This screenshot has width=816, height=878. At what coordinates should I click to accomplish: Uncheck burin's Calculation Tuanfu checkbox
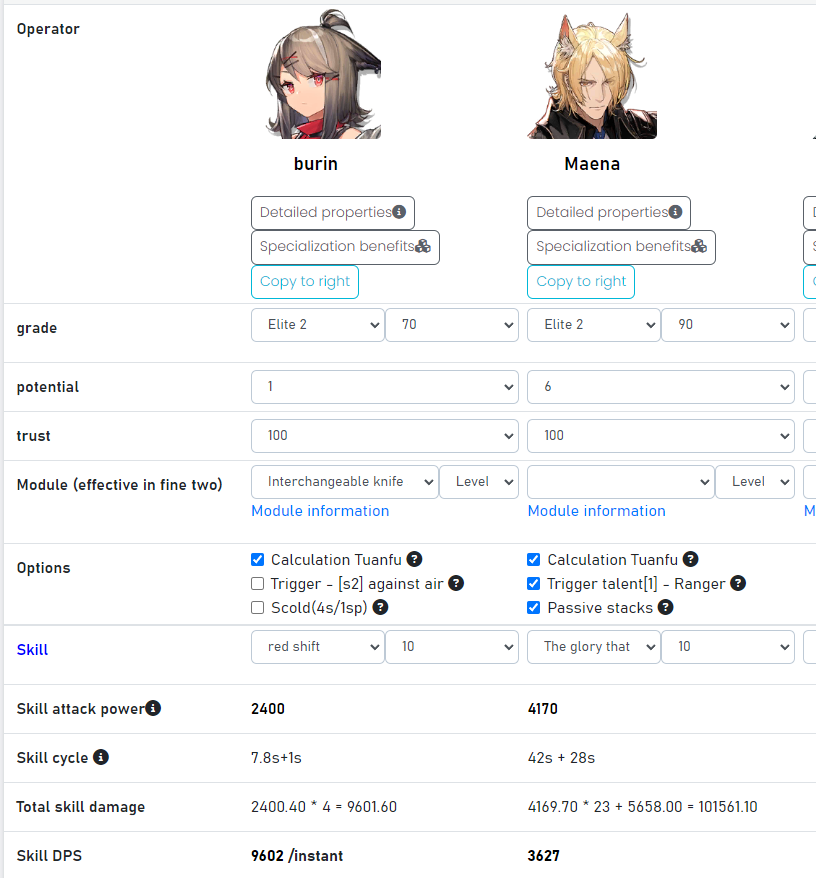pos(258,559)
